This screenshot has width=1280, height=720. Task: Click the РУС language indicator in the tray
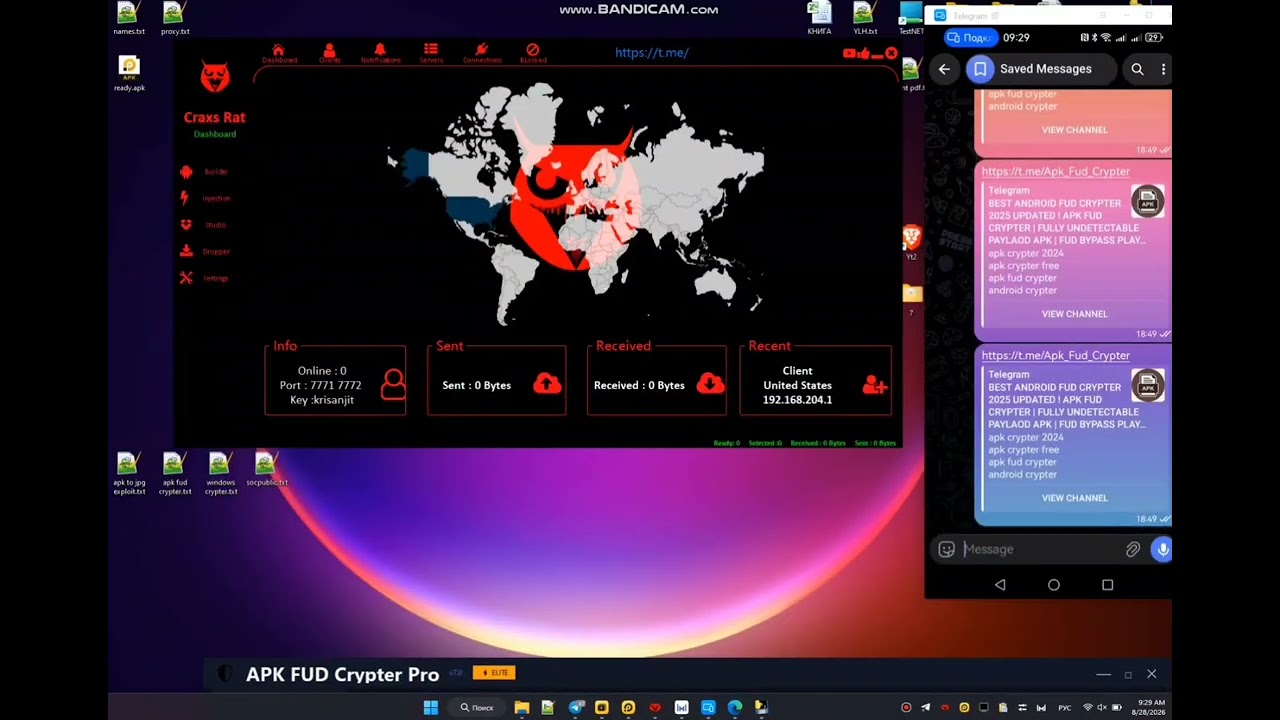pos(1064,708)
